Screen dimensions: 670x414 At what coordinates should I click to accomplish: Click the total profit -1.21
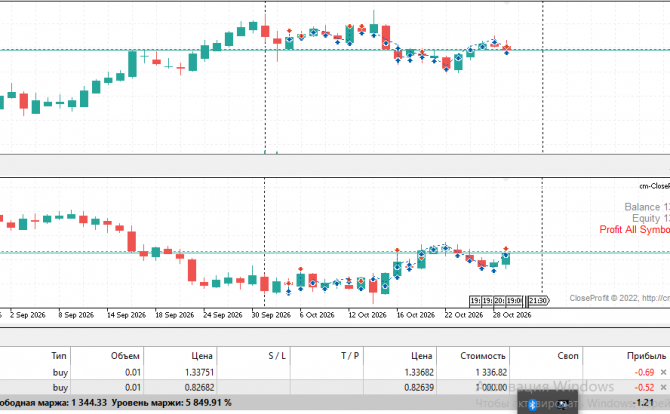[x=645, y=402]
